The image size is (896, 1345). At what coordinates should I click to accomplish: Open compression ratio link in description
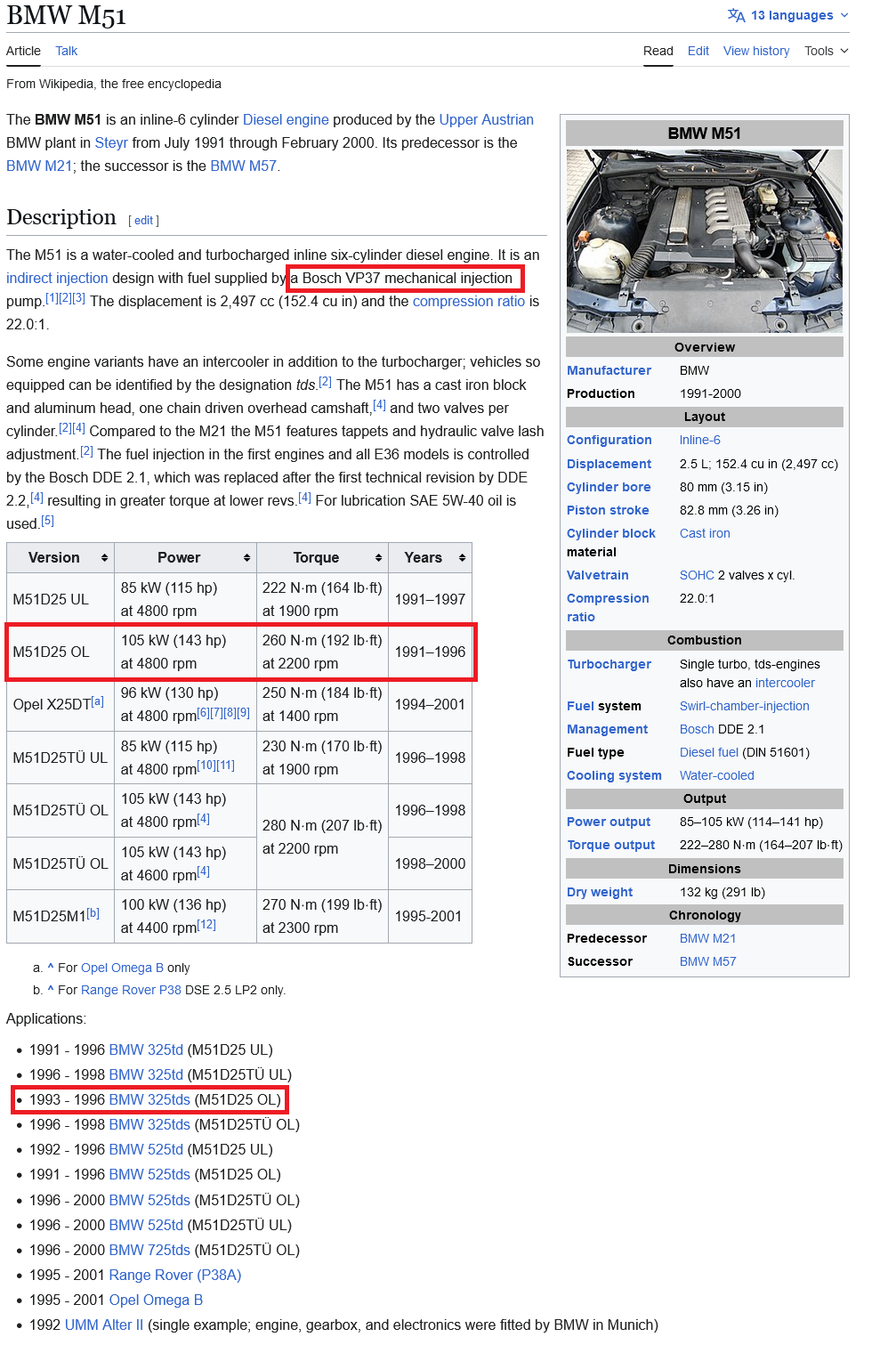click(469, 301)
